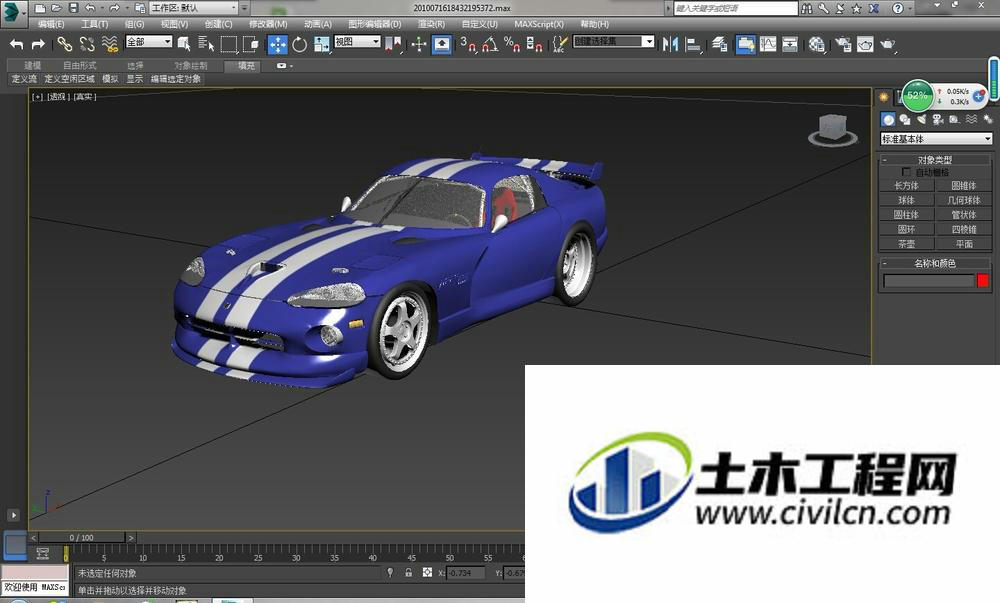Toggle the Window/Crossing selection mode
Screen dimensions: 1000x603
(x=251, y=44)
